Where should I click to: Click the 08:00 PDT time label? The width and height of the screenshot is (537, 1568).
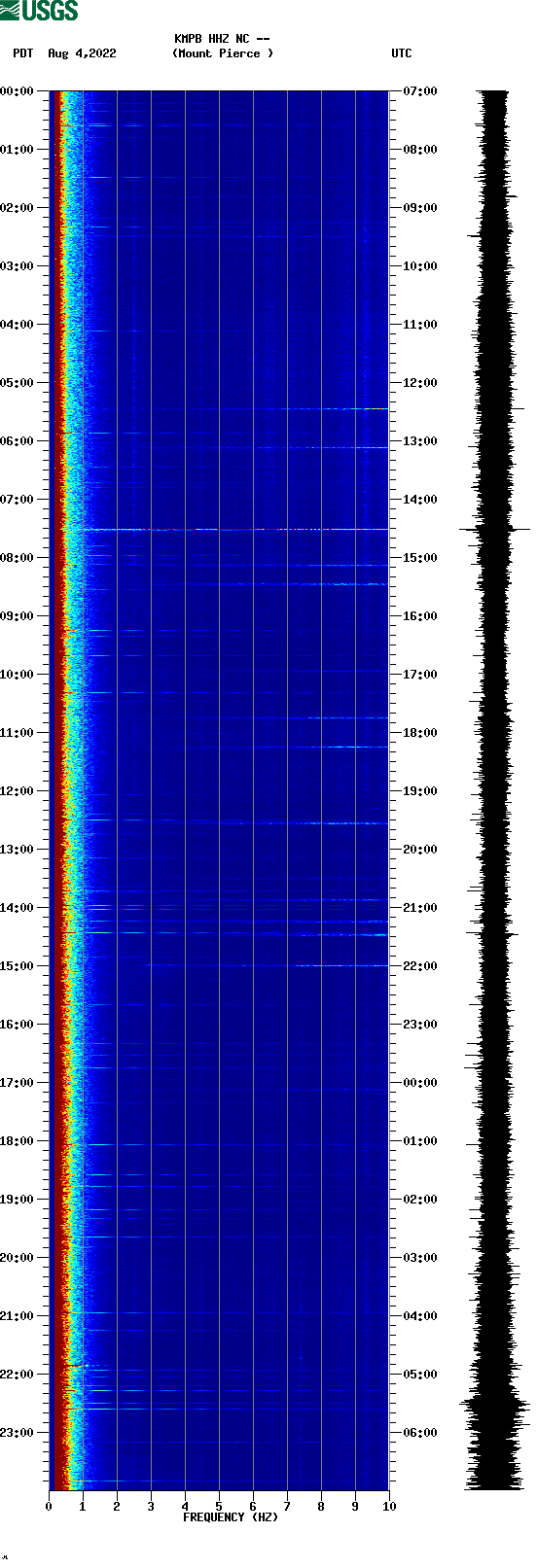click(18, 558)
